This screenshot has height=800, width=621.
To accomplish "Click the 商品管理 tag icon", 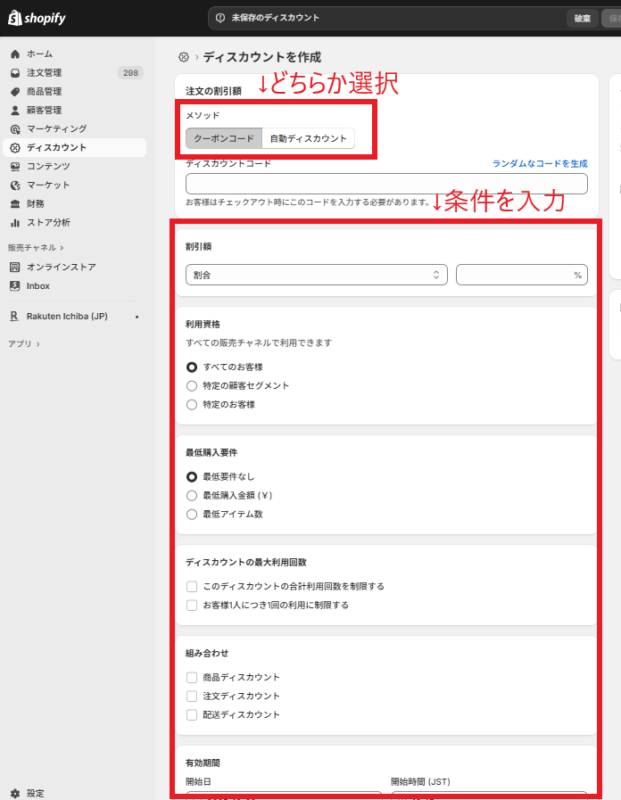I will pyautogui.click(x=15, y=92).
